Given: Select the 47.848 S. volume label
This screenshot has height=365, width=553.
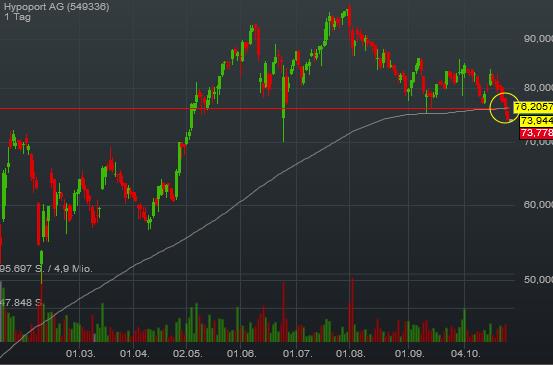Looking at the screenshot, I should (21, 303).
